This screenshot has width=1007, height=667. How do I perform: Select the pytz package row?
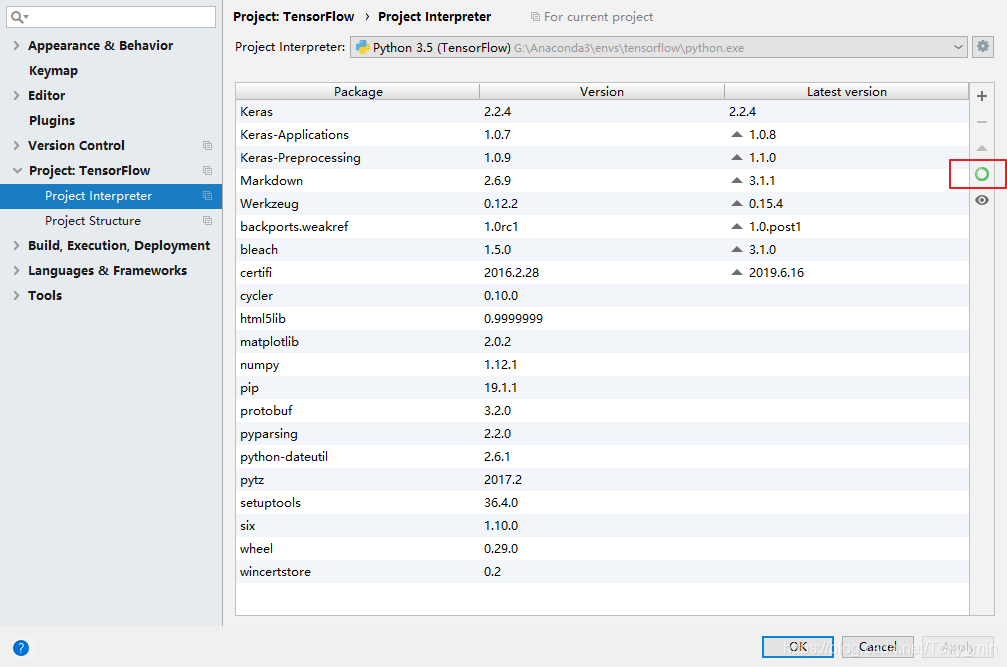click(602, 480)
